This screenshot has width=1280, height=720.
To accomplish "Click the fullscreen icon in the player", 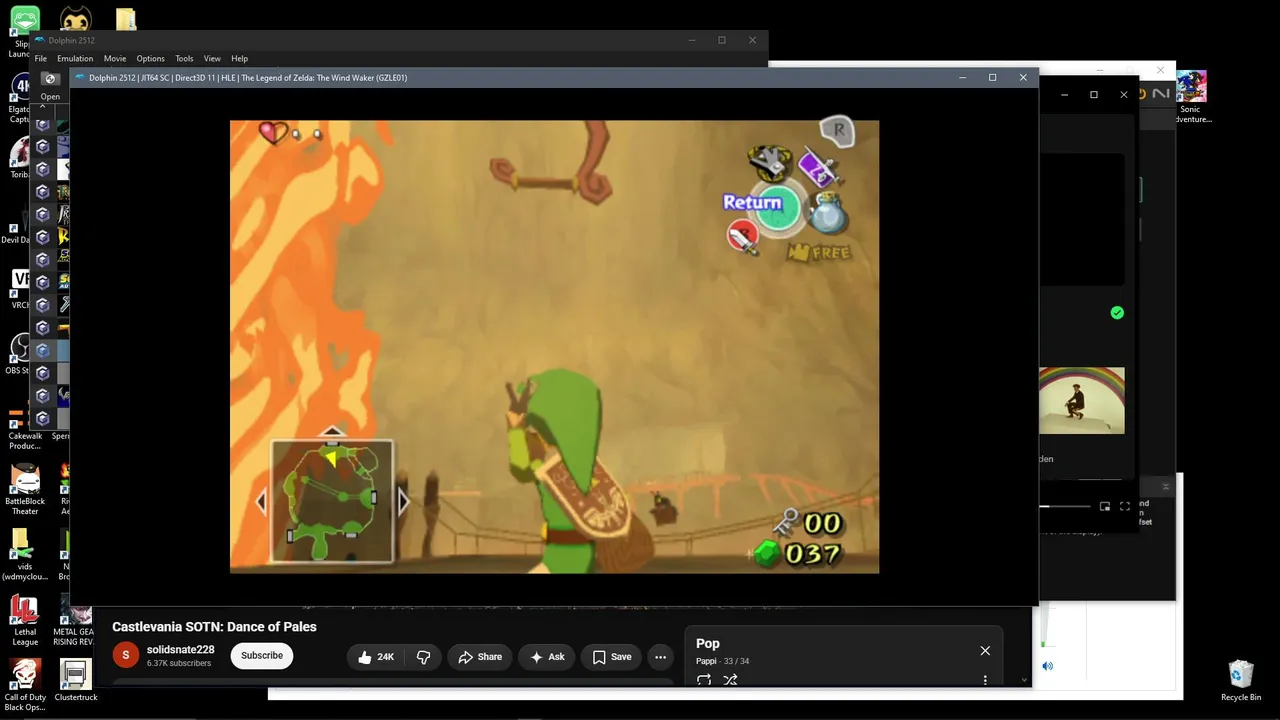I will pyautogui.click(x=1125, y=507).
